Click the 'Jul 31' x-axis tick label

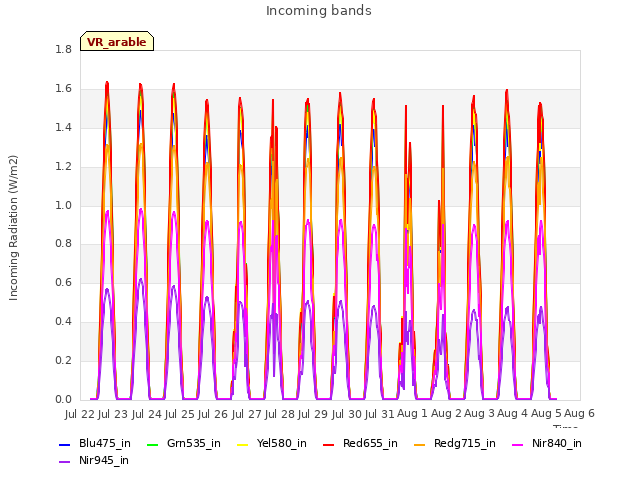point(379,414)
